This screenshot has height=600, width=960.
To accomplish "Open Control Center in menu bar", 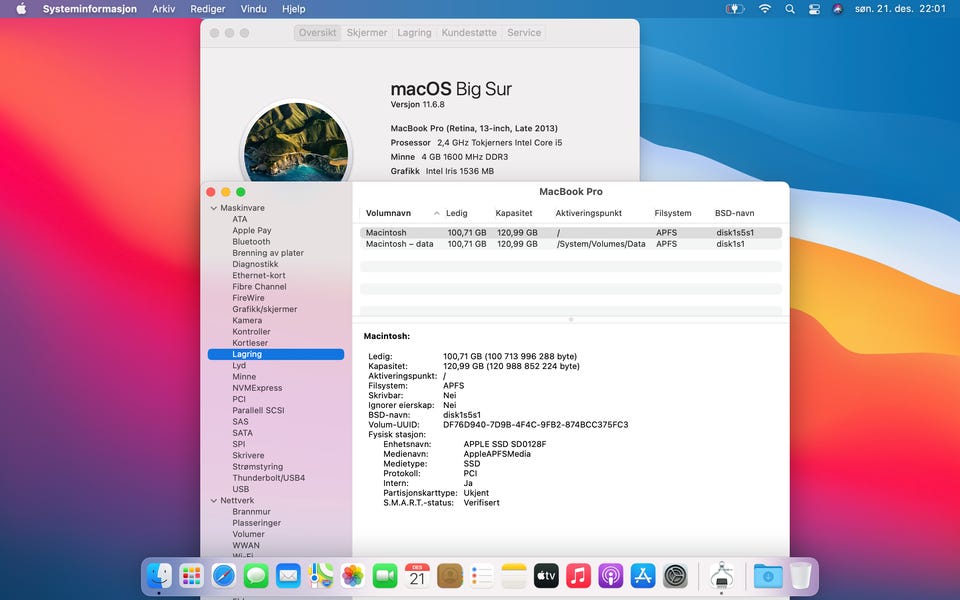I will 814,9.
